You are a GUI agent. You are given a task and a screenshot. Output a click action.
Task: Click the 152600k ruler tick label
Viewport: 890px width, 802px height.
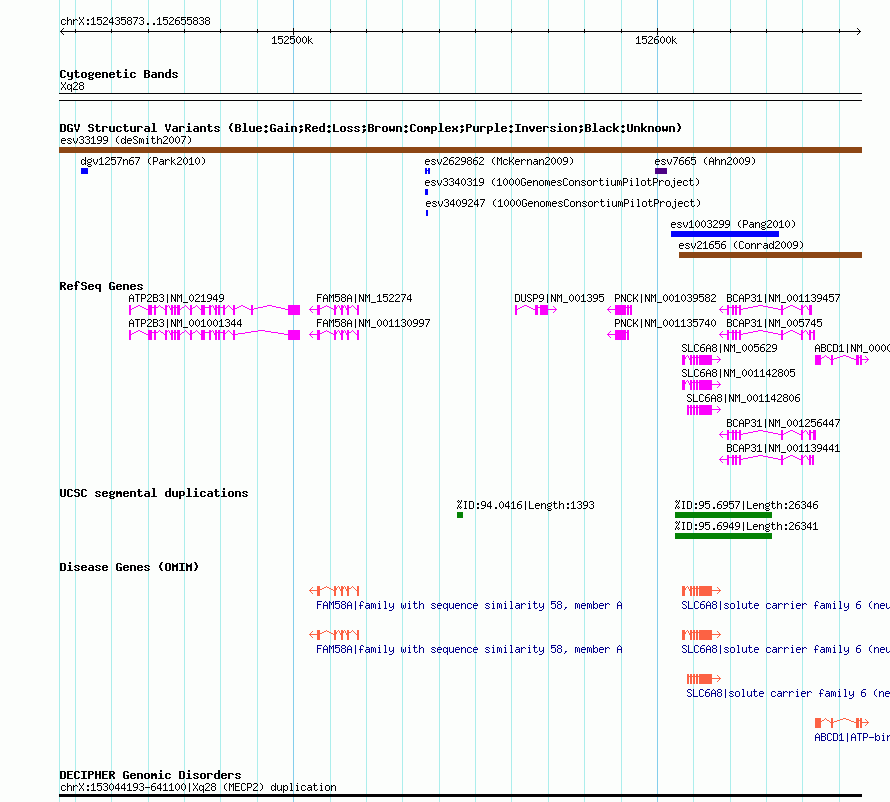[656, 40]
